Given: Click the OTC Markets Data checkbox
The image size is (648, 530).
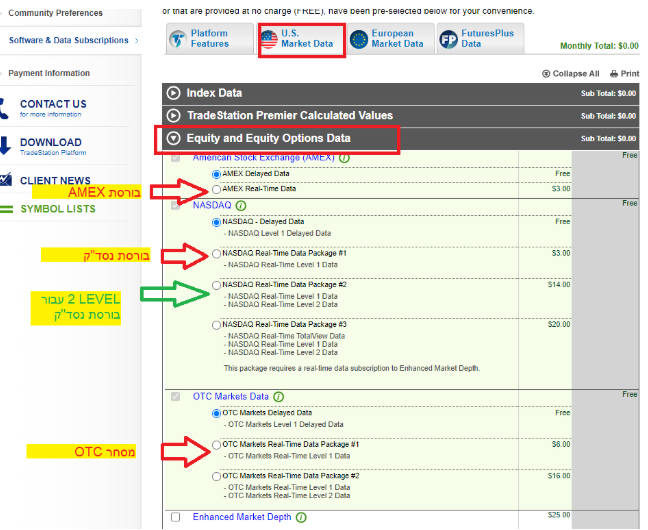Looking at the screenshot, I should (176, 397).
